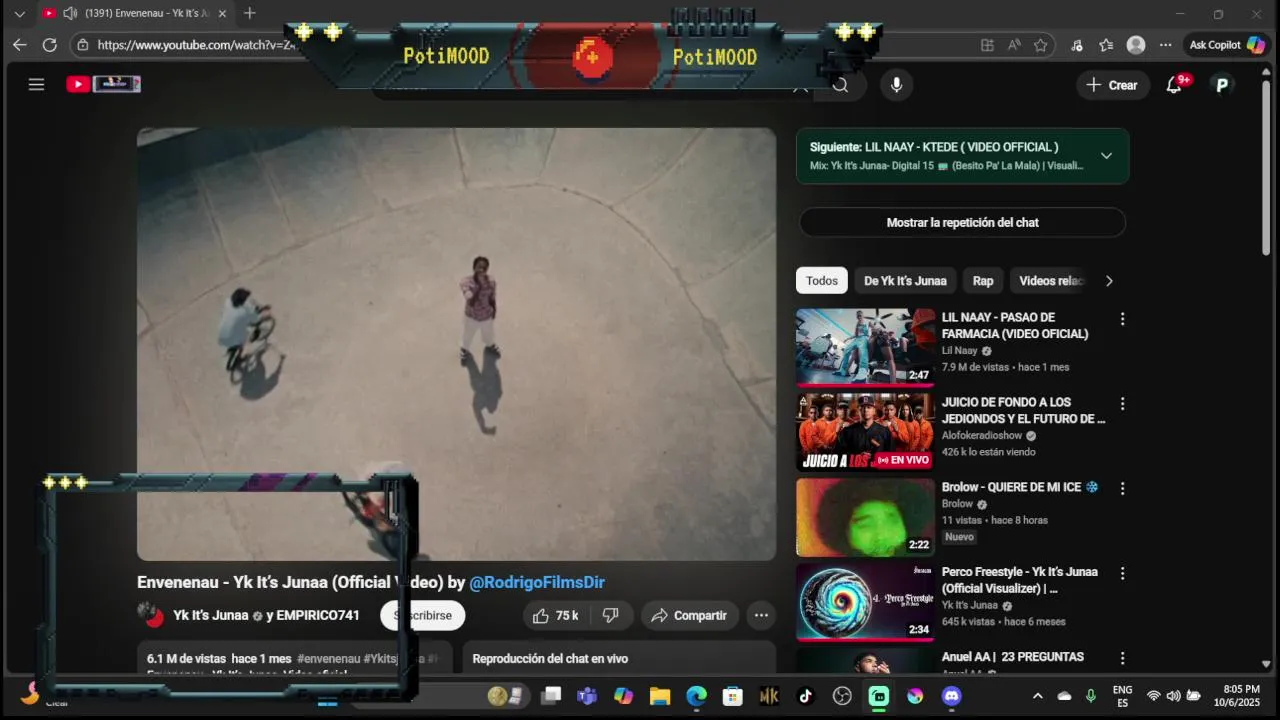1280x720 pixels.
Task: Select the De Yk It's Junaa chip
Action: 905,281
